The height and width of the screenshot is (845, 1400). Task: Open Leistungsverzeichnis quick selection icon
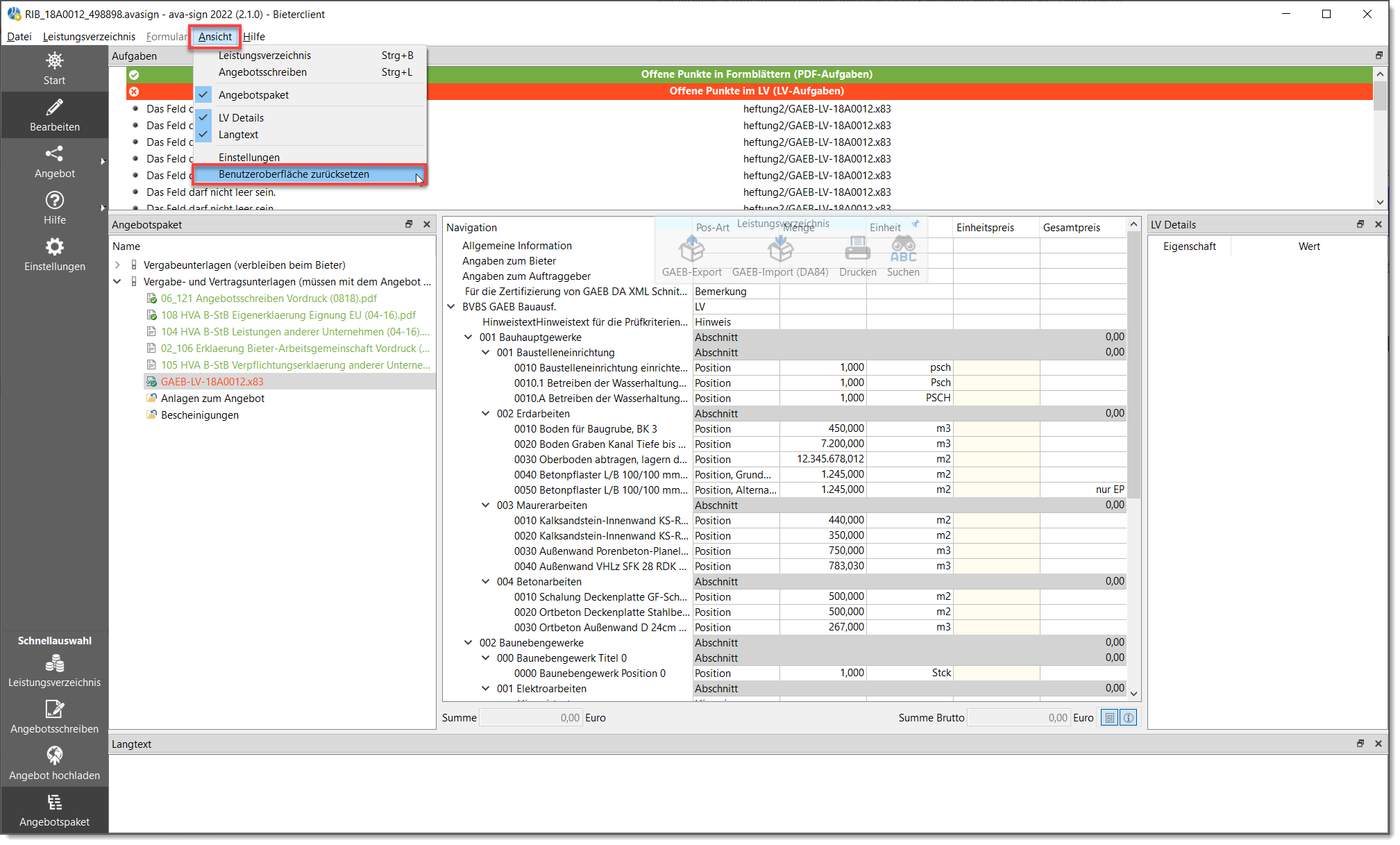click(x=54, y=663)
